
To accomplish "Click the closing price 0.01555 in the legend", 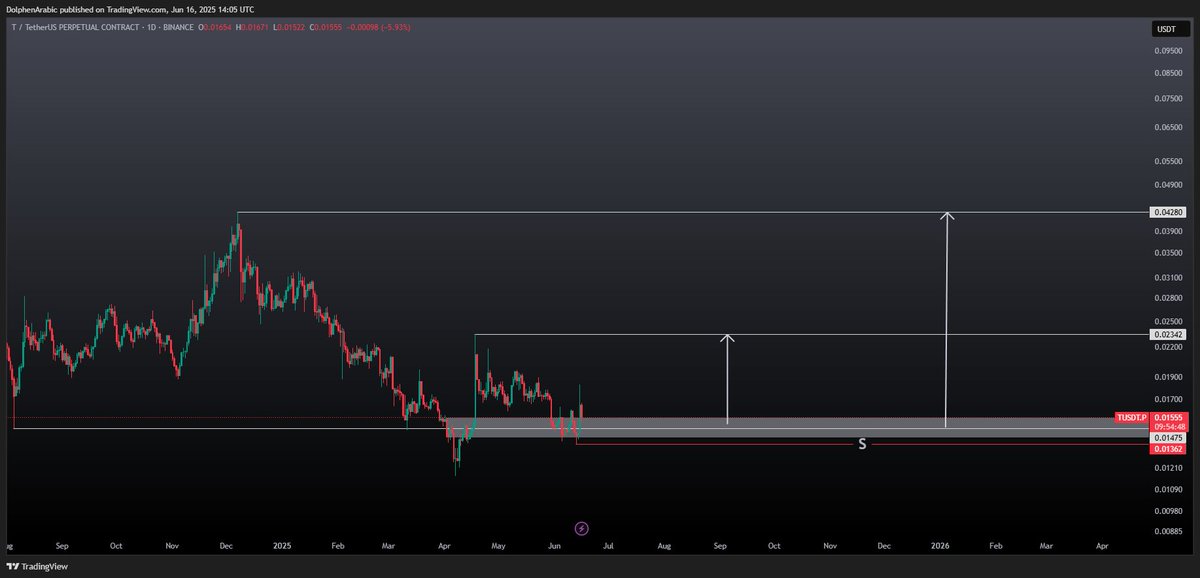I will (327, 29).
